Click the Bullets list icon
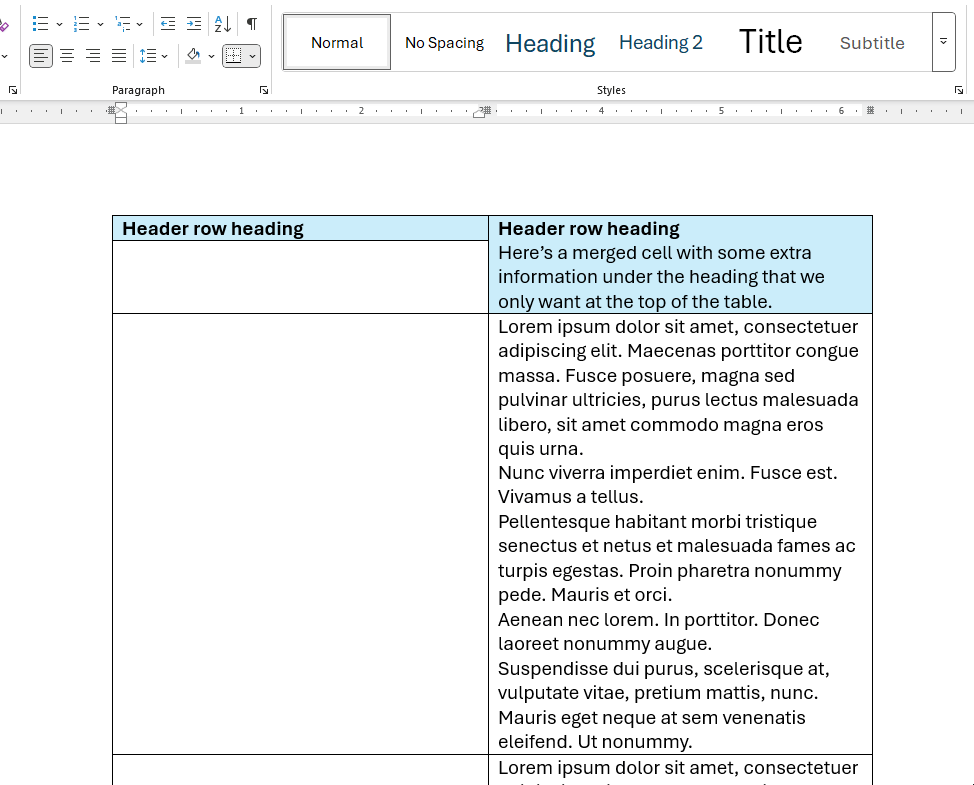The width and height of the screenshot is (974, 785). [41, 23]
